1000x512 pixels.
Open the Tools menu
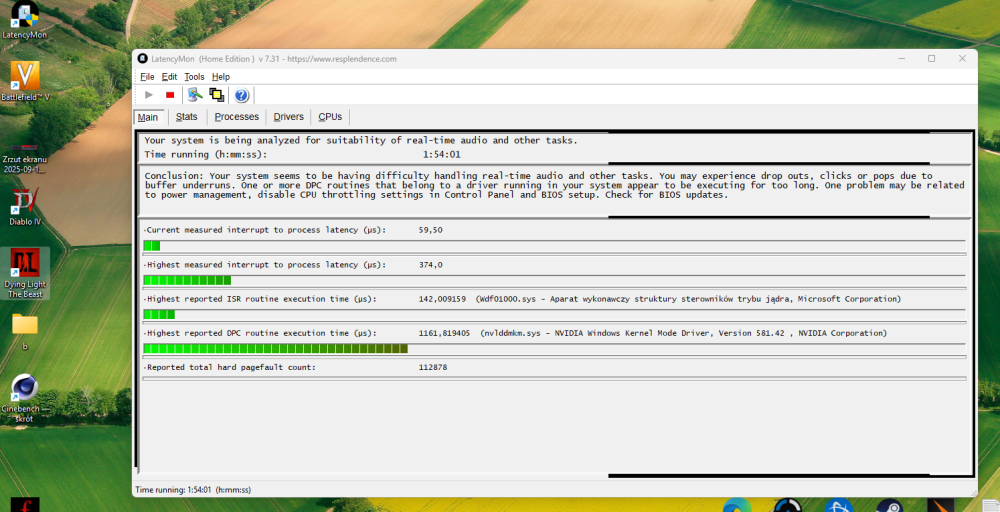coord(194,77)
